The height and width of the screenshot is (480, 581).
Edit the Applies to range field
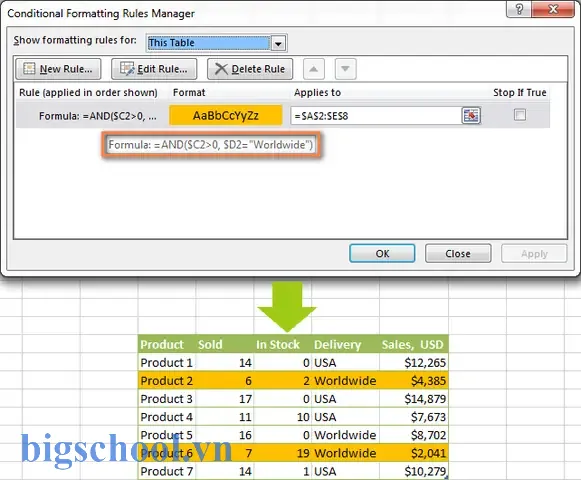pos(376,116)
